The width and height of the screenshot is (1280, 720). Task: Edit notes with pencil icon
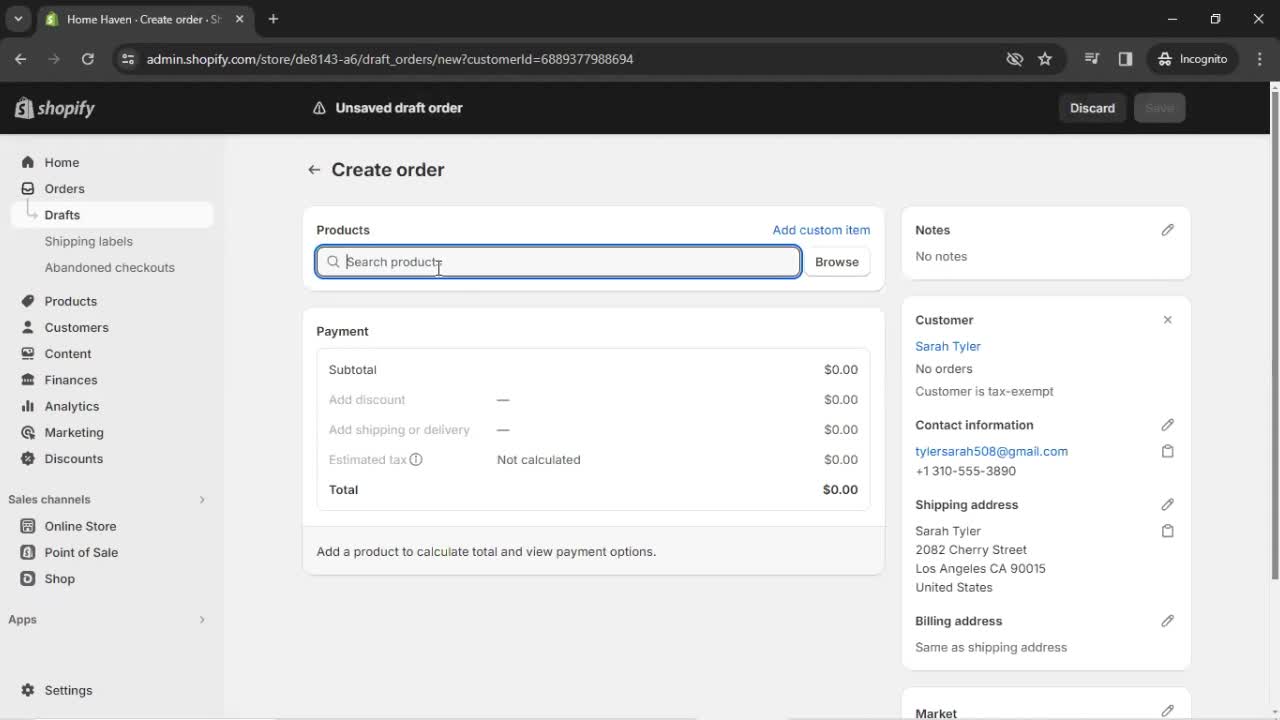[1167, 230]
